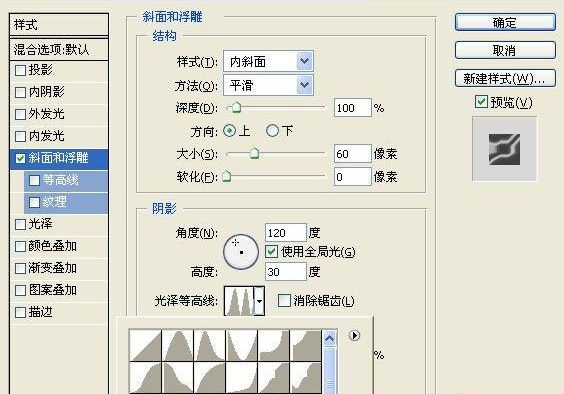Enable the 等高线 contour checkbox
The height and width of the screenshot is (394, 564).
pos(35,180)
